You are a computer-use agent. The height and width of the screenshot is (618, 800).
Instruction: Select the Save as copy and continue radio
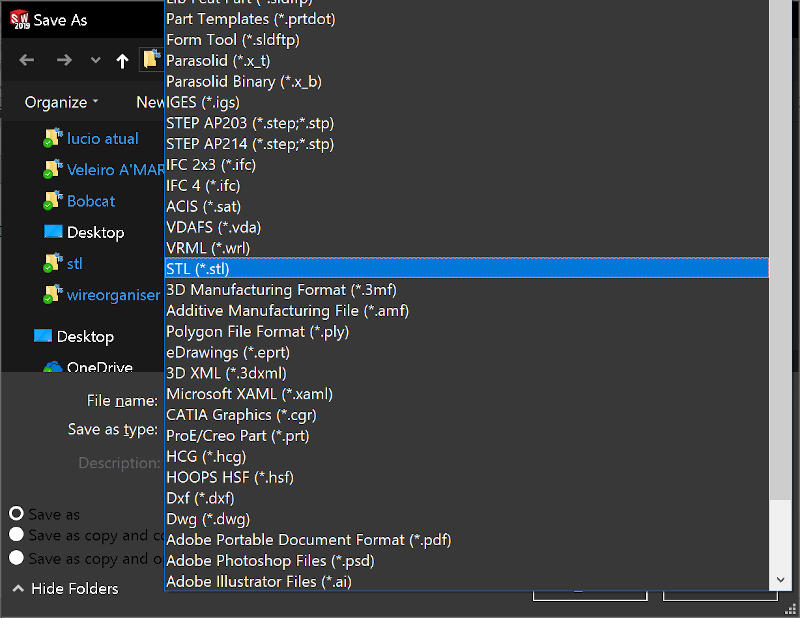coord(16,534)
